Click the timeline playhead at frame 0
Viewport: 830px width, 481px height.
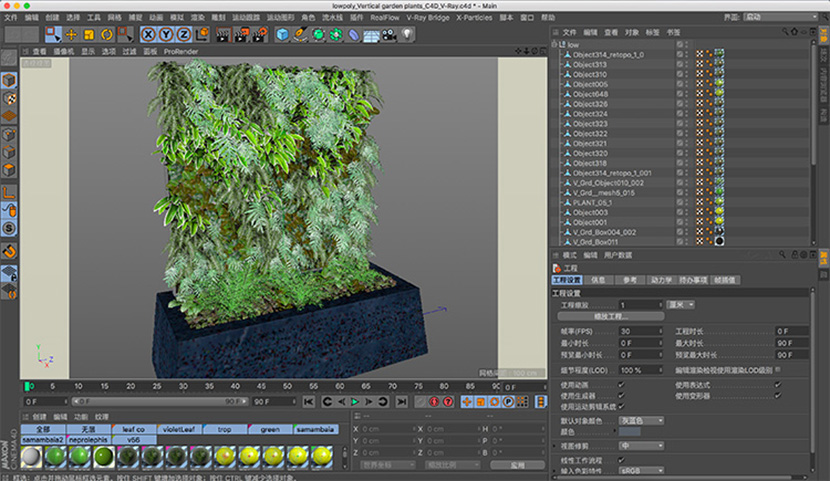coord(26,386)
